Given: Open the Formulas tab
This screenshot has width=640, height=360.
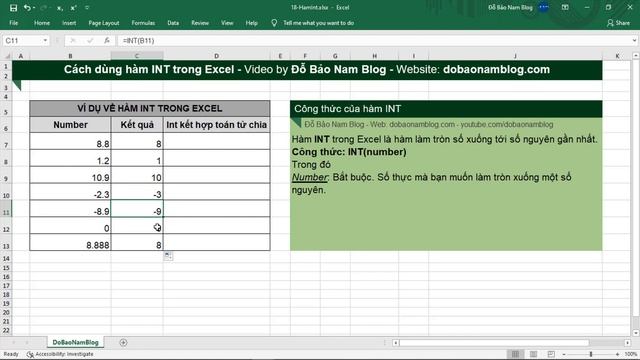Looking at the screenshot, I should [x=143, y=23].
